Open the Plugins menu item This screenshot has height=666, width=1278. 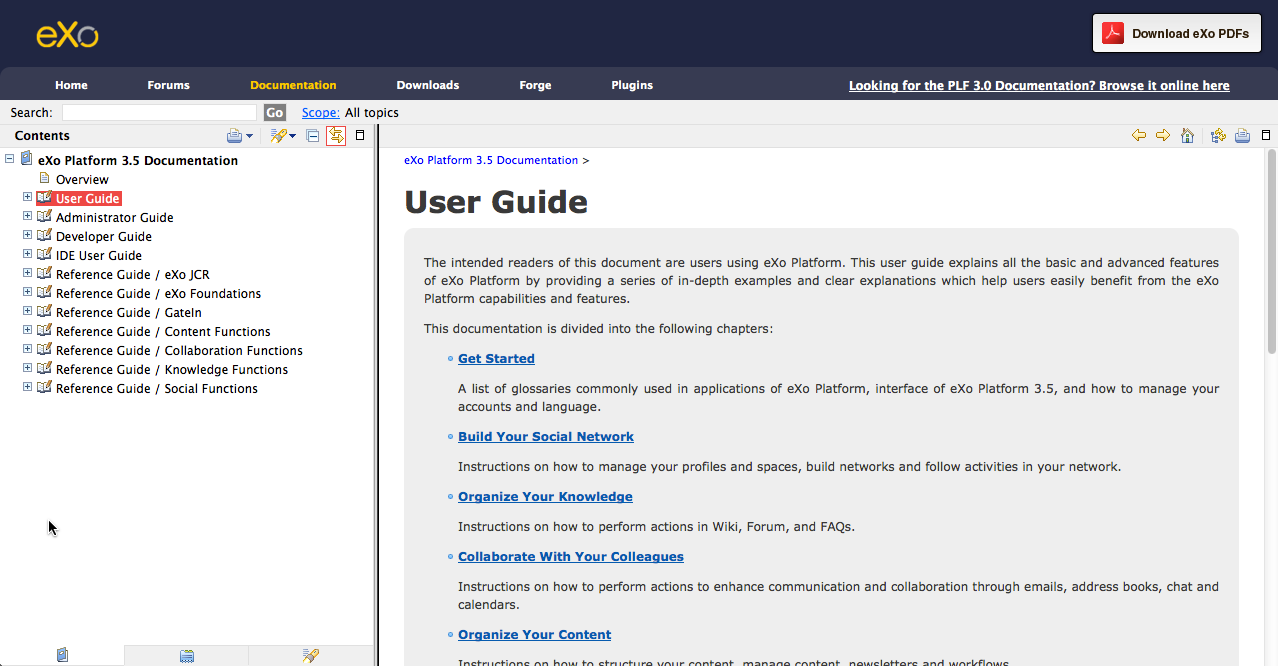tap(632, 85)
